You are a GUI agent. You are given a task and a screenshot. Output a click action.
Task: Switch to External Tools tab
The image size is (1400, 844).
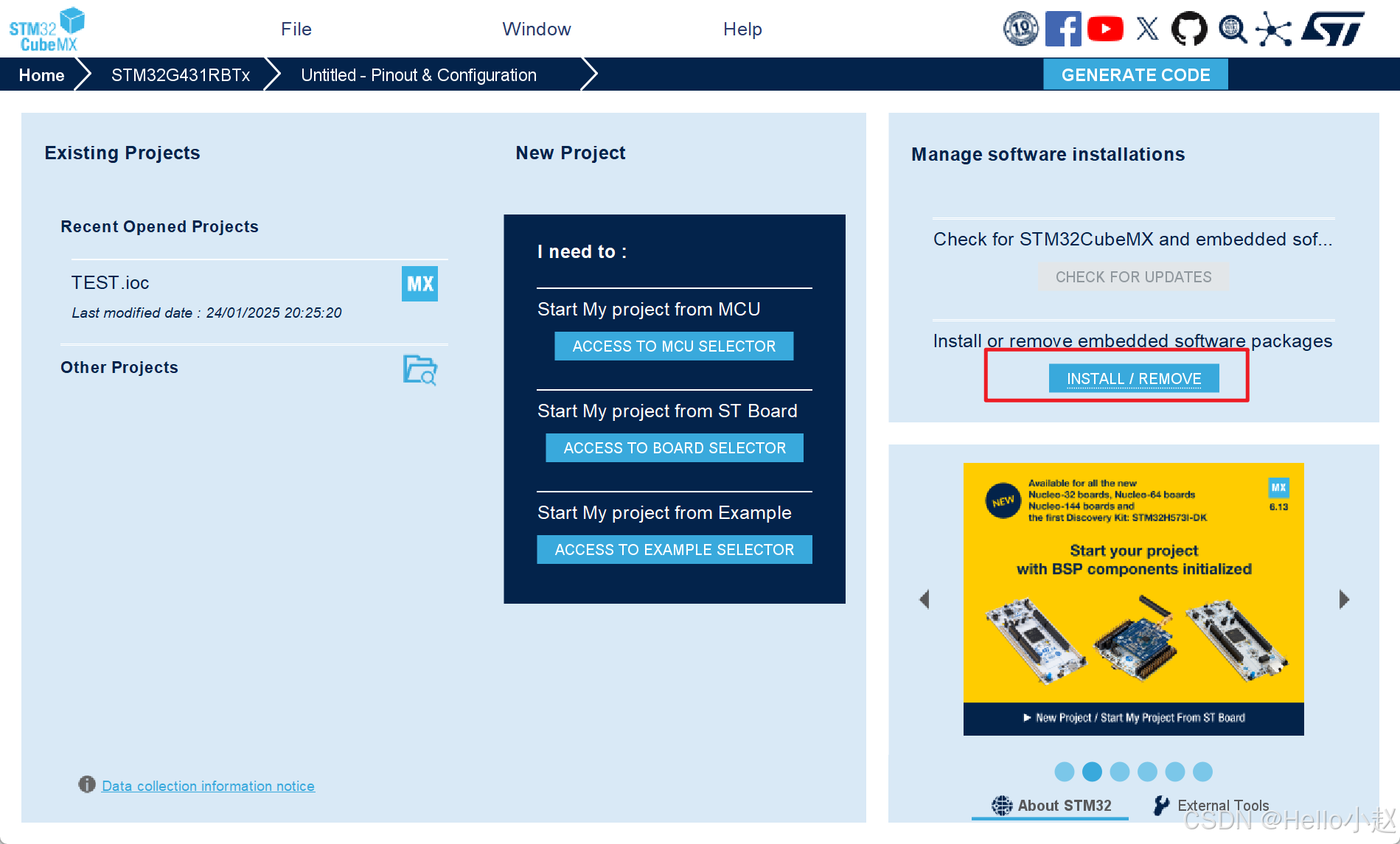coord(1211,806)
